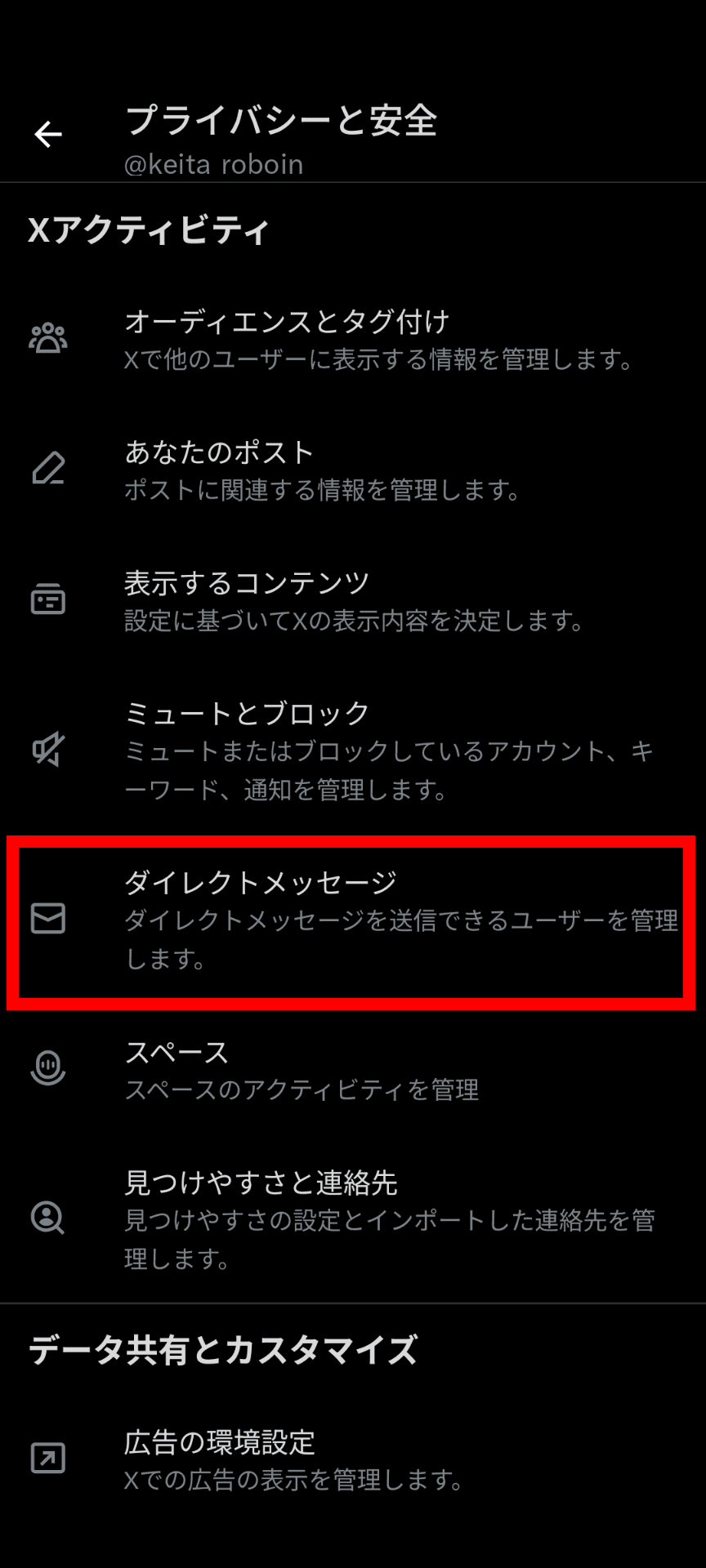The image size is (706, 1568).
Task: Tap the envelope icon for ダイレクトメッセージ
Action: pyautogui.click(x=48, y=919)
